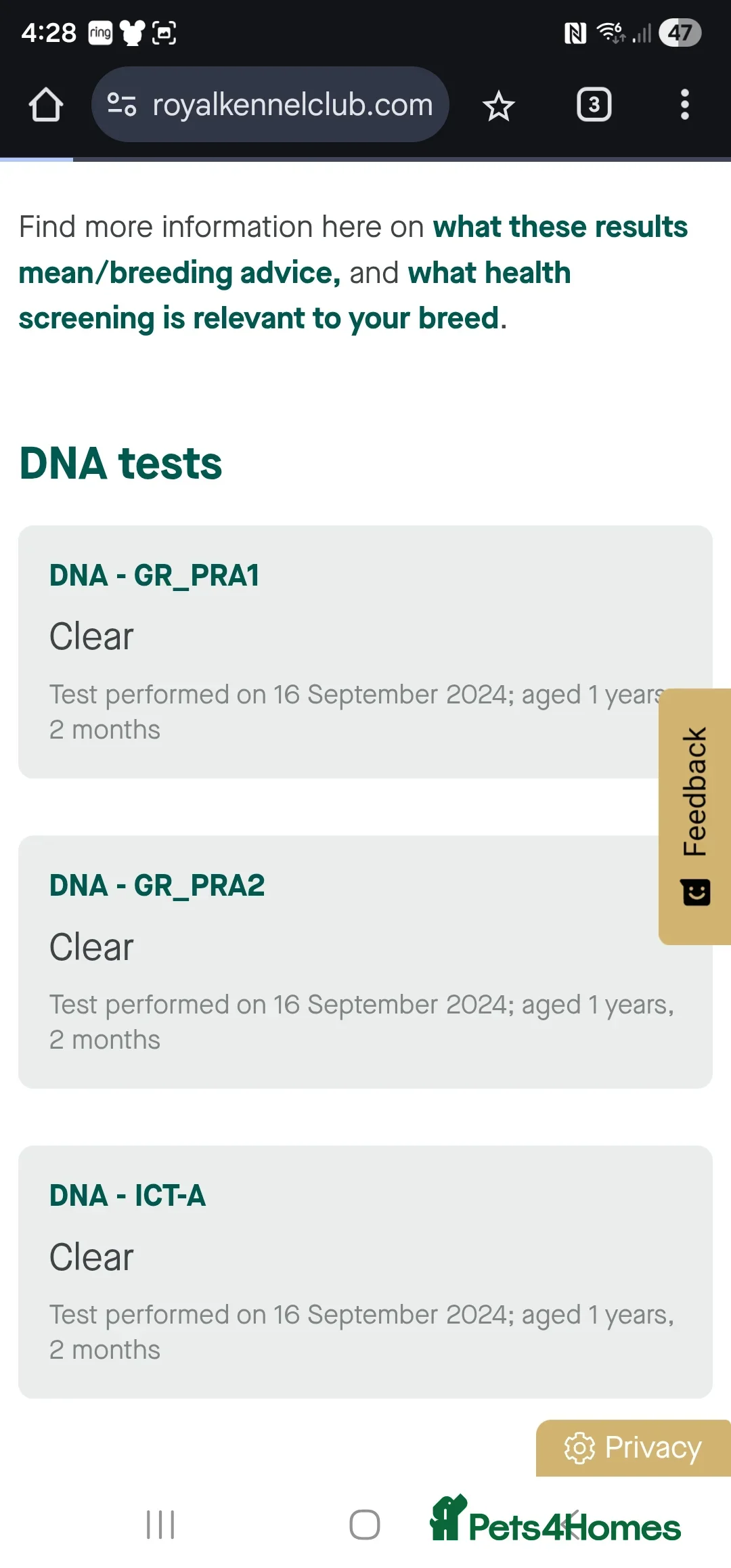
Task: Open 'what these results mean/breeding advice' link
Action: 352,250
